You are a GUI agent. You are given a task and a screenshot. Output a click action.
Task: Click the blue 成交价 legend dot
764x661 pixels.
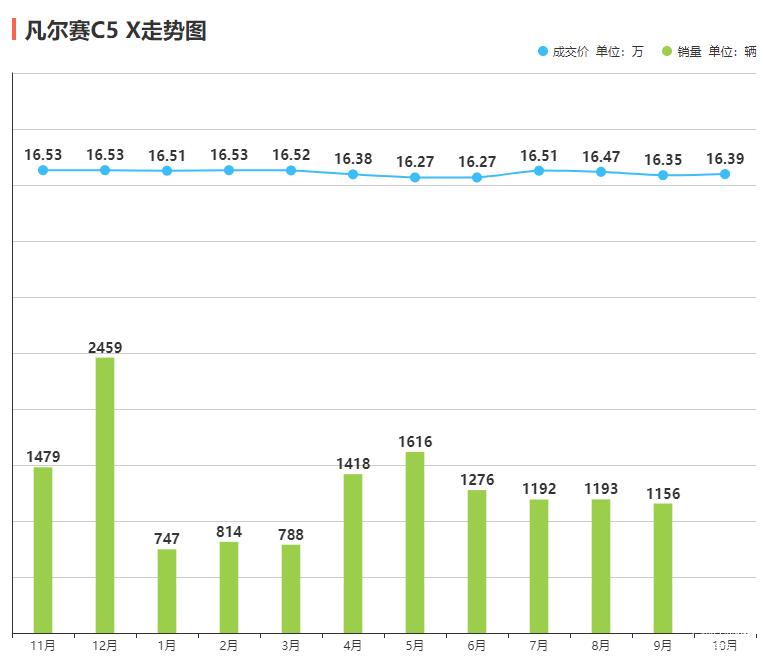[x=543, y=52]
